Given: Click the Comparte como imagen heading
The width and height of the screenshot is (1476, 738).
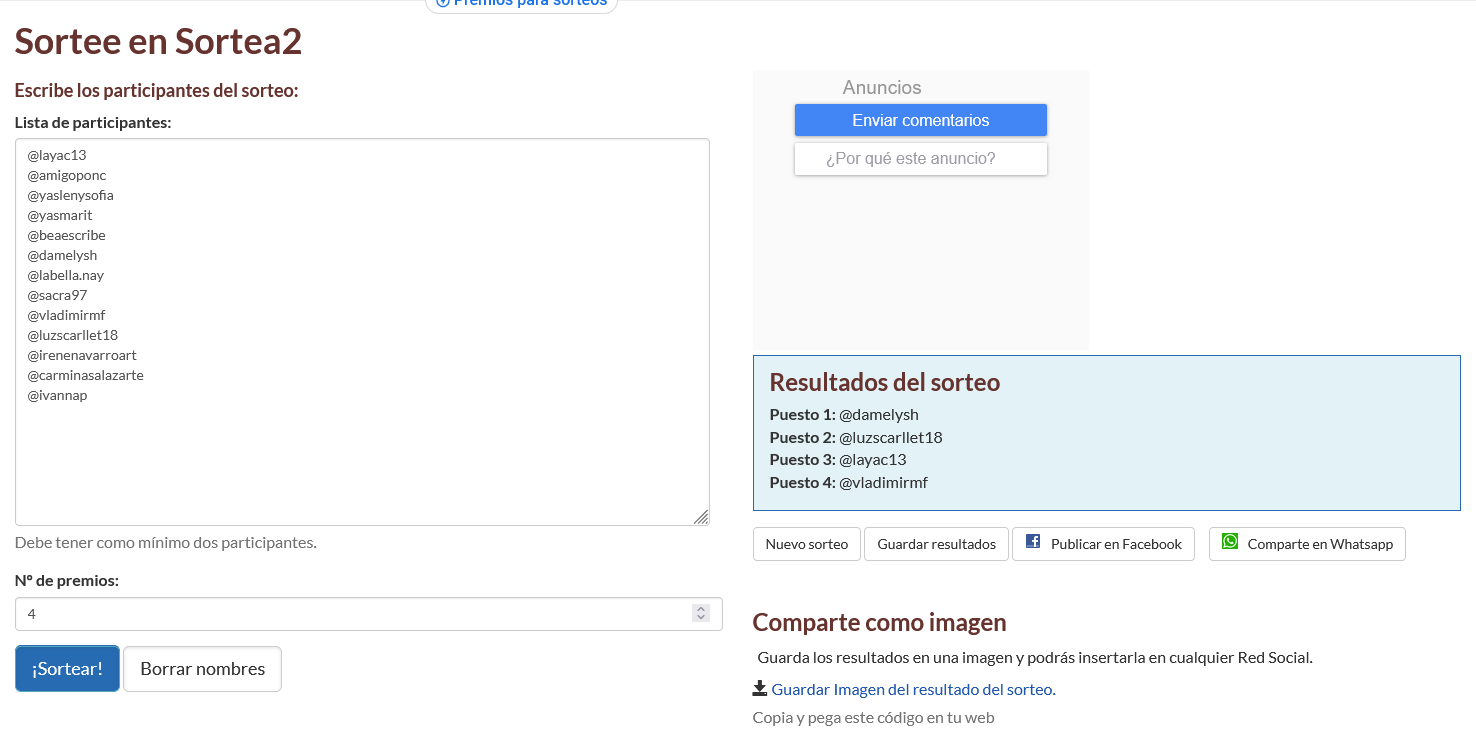Looking at the screenshot, I should (880, 622).
